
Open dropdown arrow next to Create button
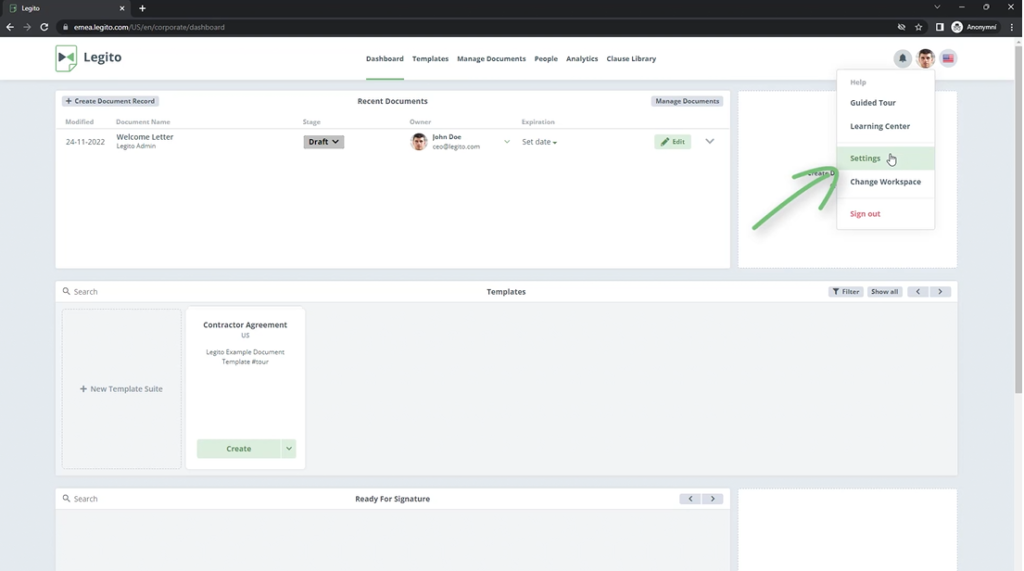pos(289,449)
